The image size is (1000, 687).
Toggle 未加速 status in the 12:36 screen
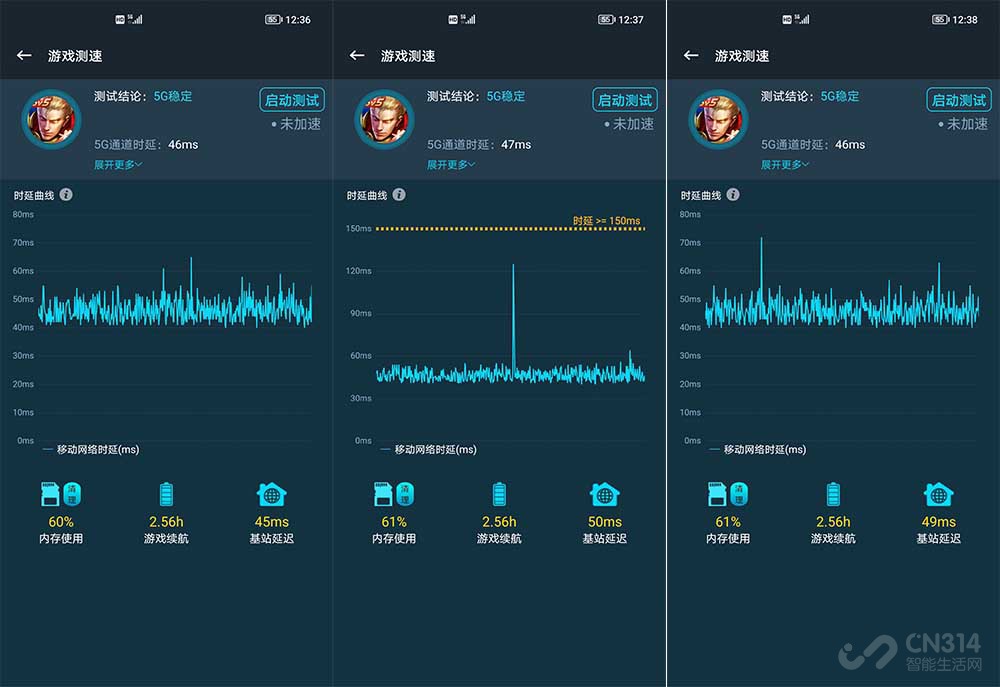click(295, 124)
